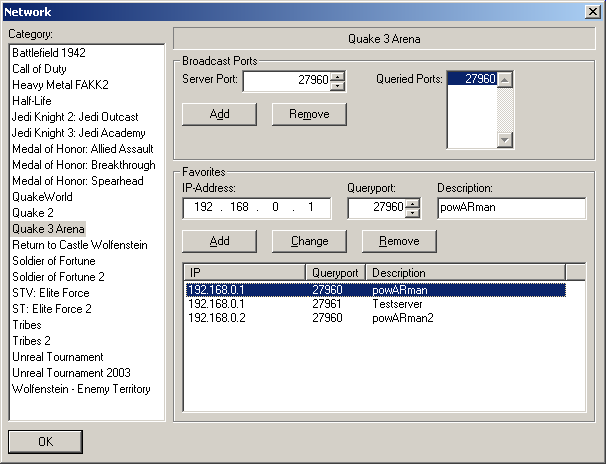Choose Soldier of Fortune 2 category
606x464 pixels.
pos(58,277)
